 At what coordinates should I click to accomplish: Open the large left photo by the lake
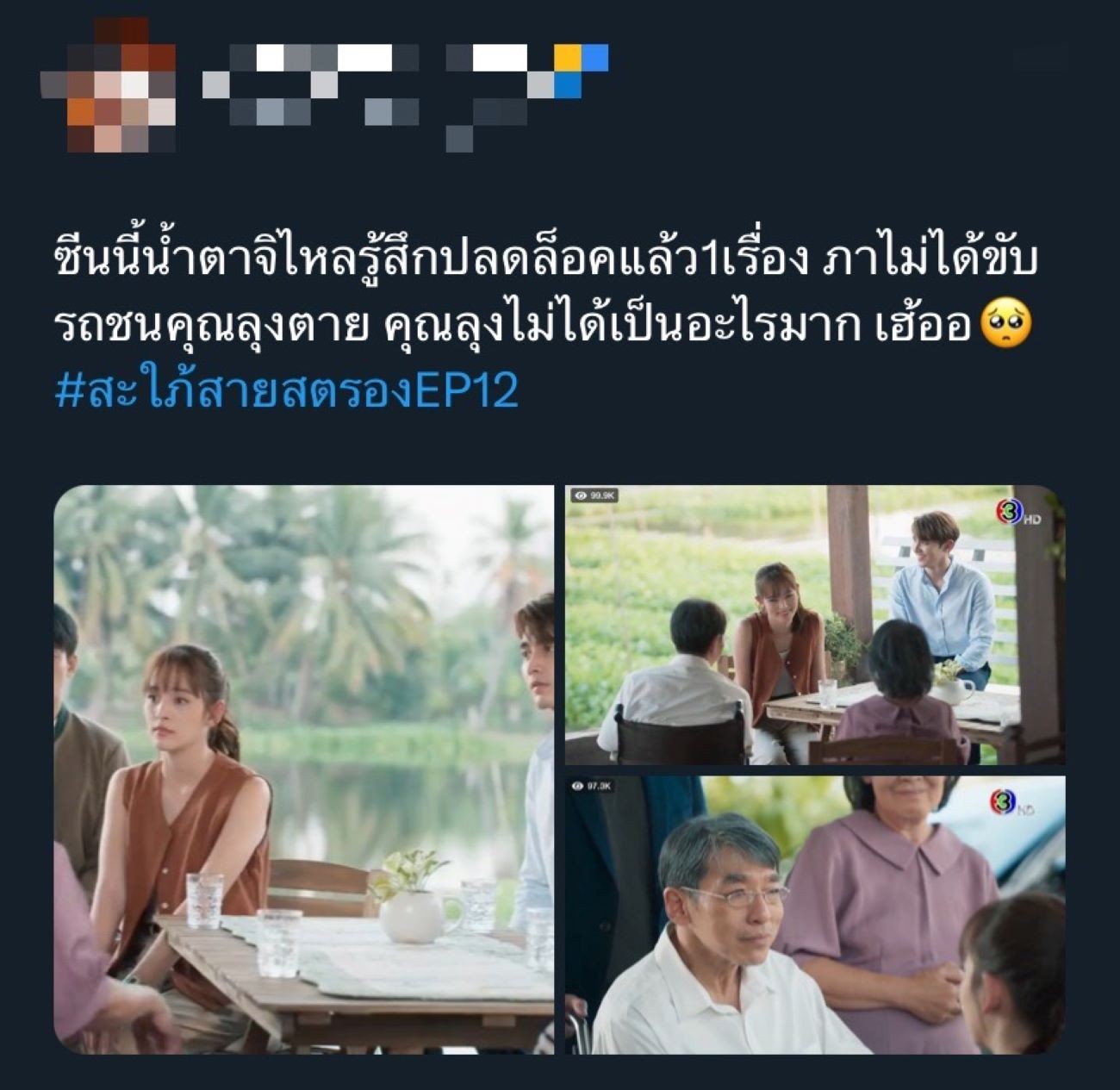click(x=304, y=769)
